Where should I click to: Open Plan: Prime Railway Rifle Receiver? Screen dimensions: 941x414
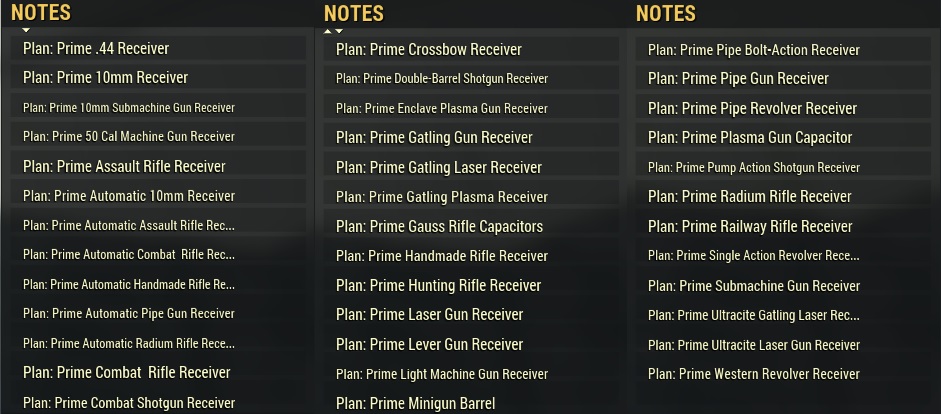click(x=750, y=226)
